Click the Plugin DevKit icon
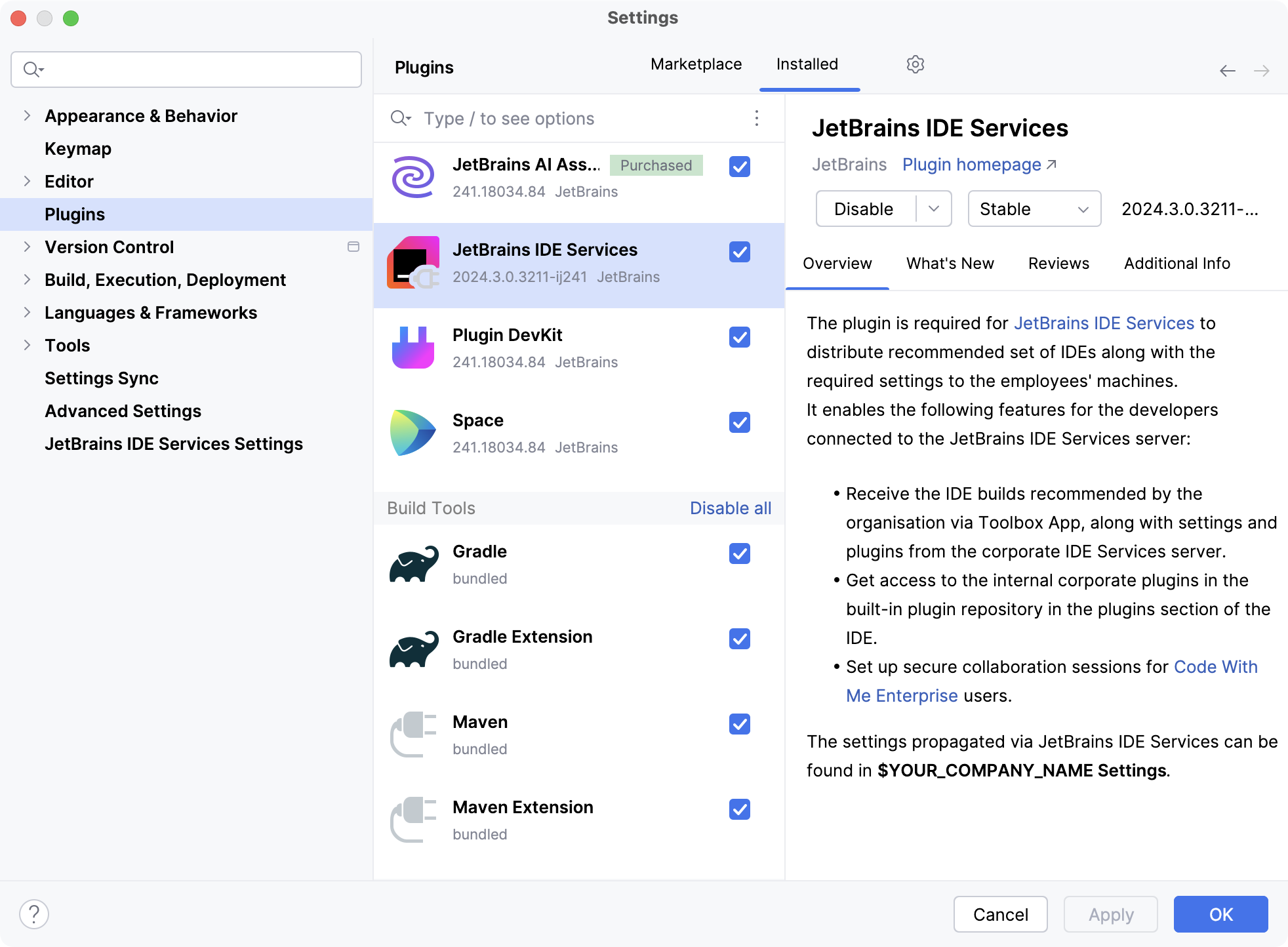The image size is (1288, 947). [414, 347]
